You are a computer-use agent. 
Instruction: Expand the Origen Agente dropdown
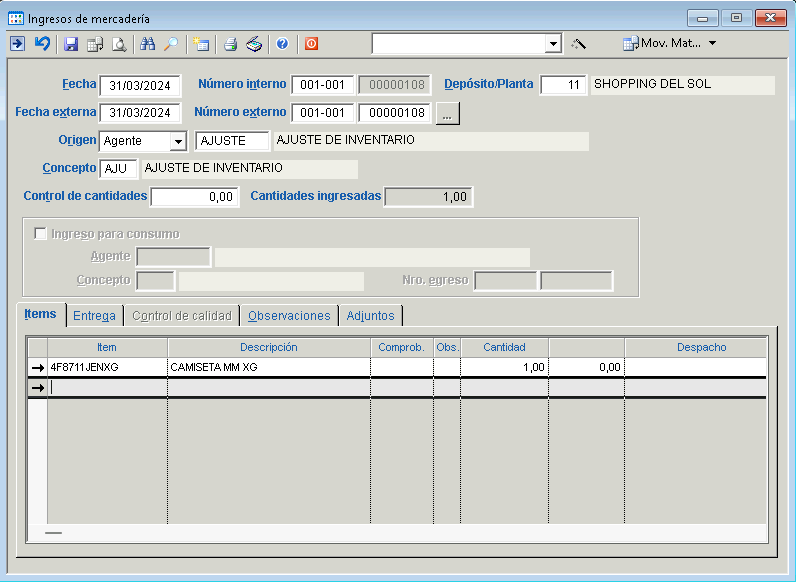[178, 141]
